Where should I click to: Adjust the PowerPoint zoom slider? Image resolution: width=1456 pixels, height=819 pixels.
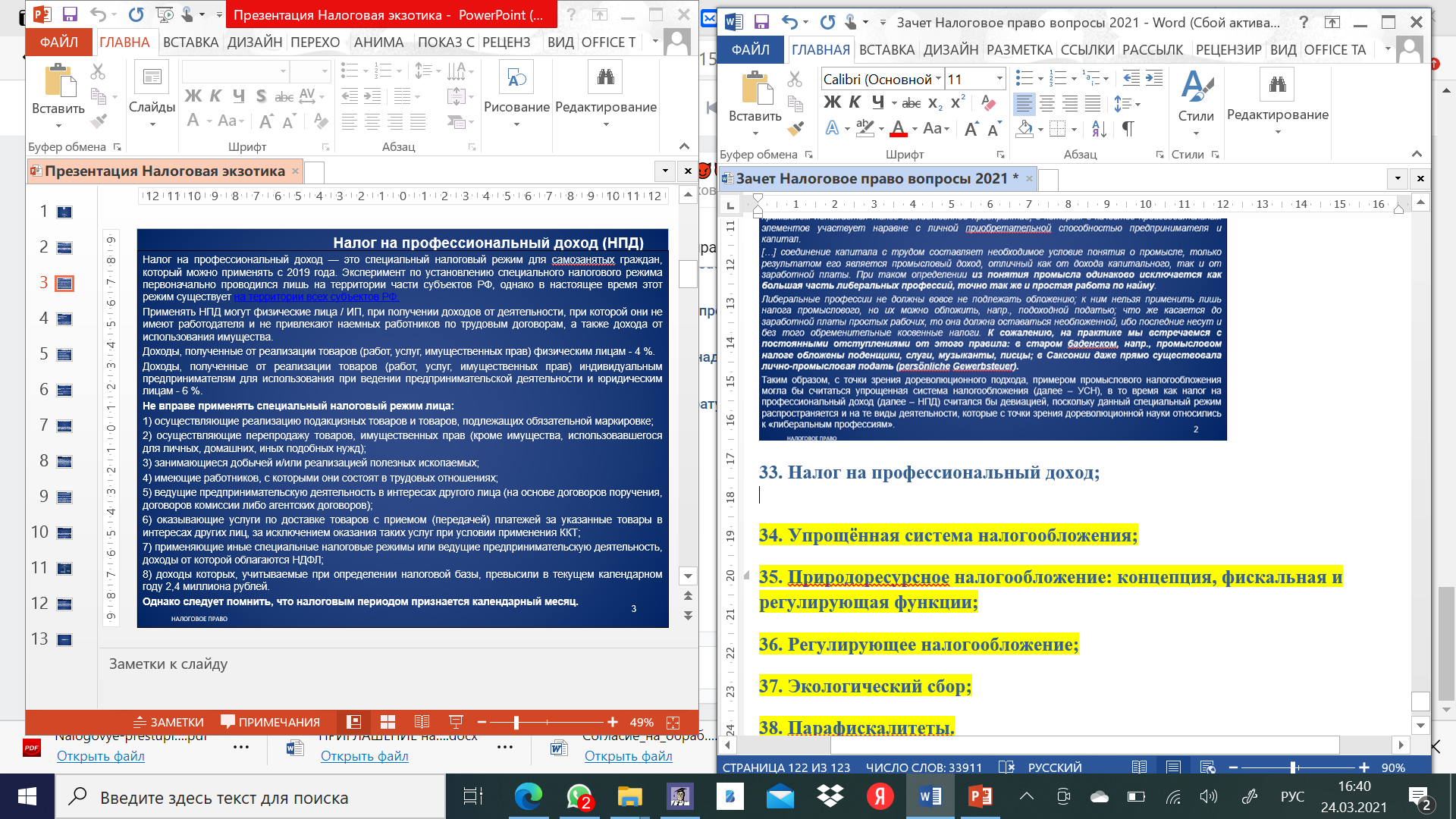(516, 723)
